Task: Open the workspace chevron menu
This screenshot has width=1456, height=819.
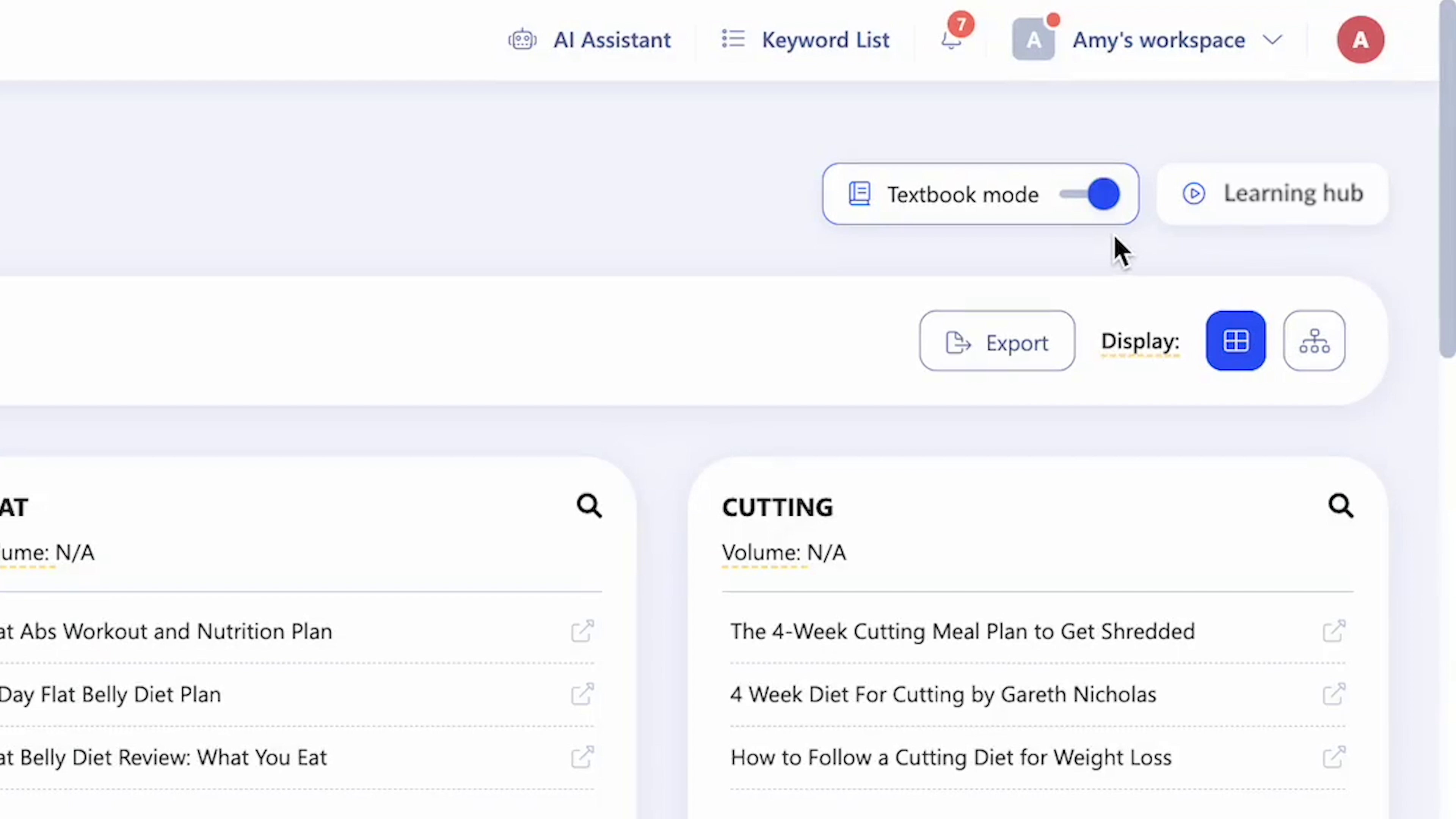Action: tap(1272, 39)
